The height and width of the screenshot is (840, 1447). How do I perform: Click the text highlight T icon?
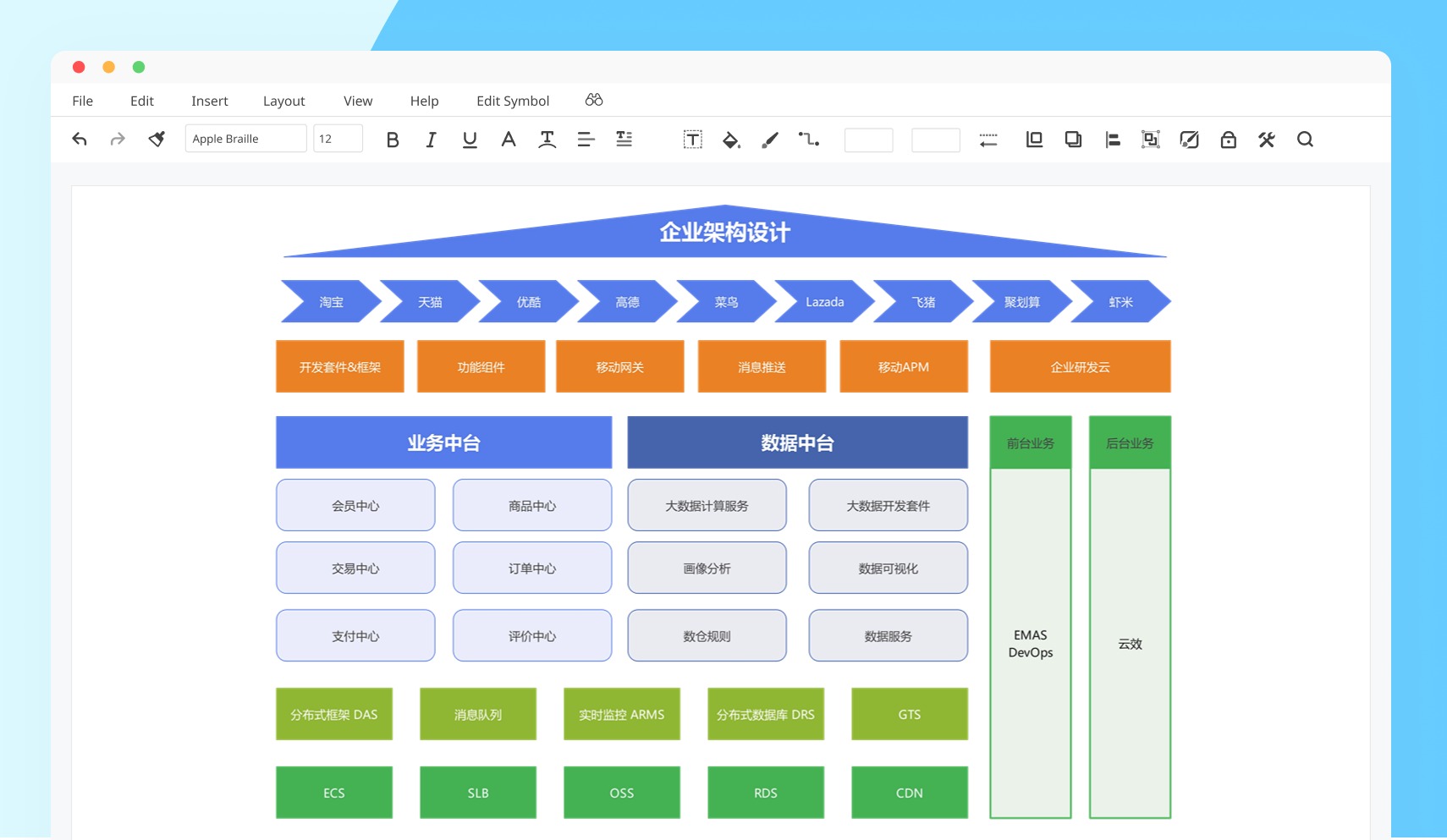(547, 140)
